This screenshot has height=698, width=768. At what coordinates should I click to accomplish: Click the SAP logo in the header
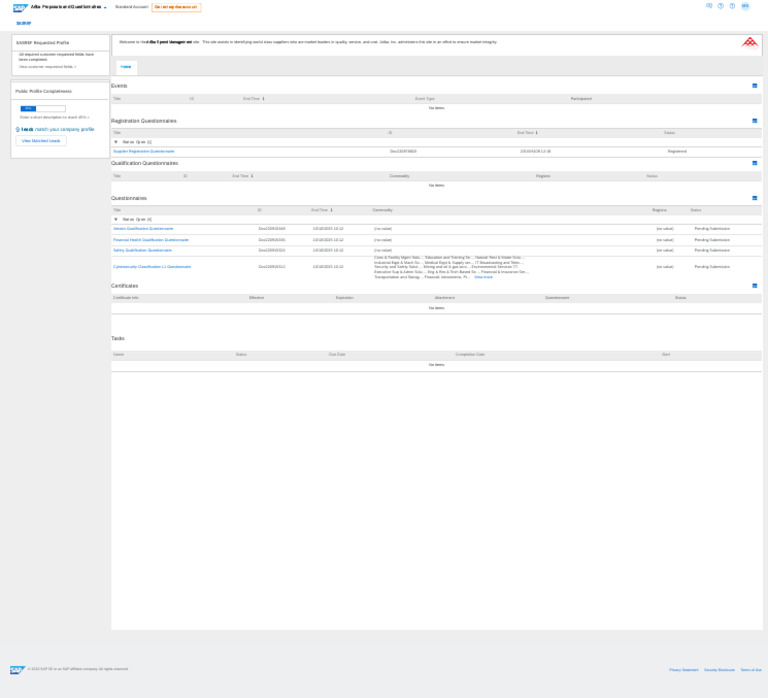click(20, 7)
